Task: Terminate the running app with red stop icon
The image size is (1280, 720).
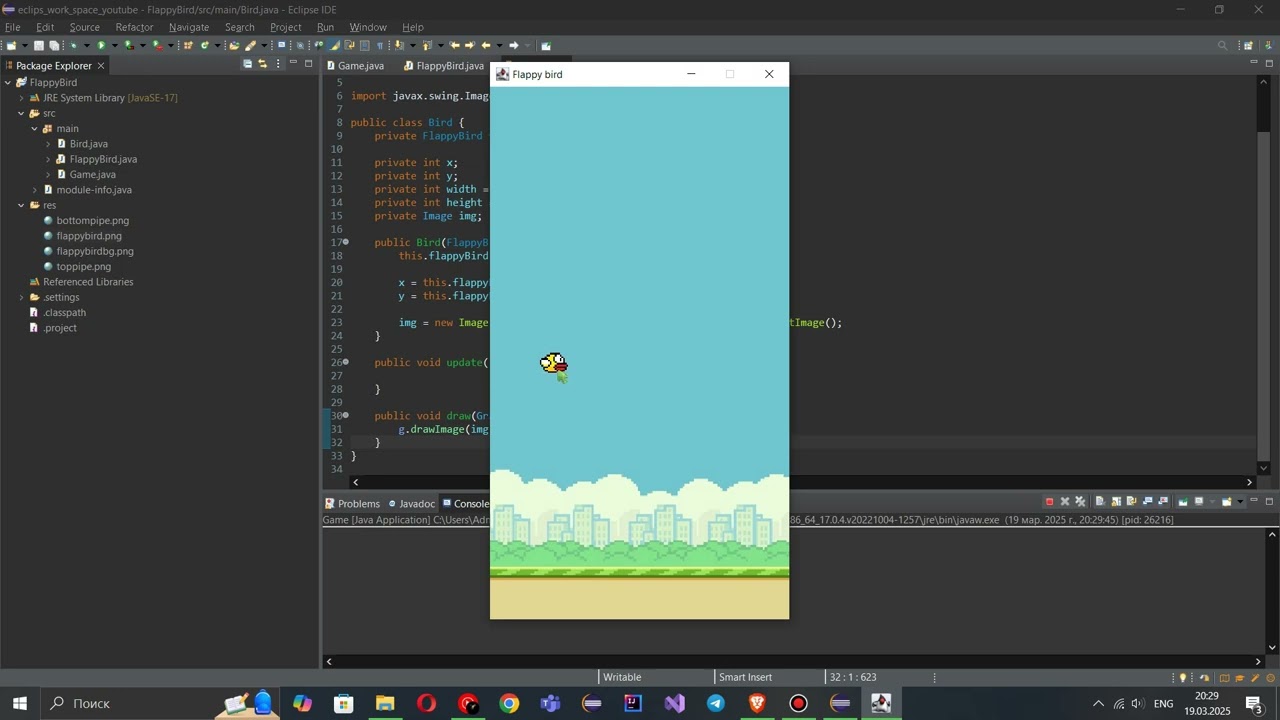Action: click(1049, 501)
